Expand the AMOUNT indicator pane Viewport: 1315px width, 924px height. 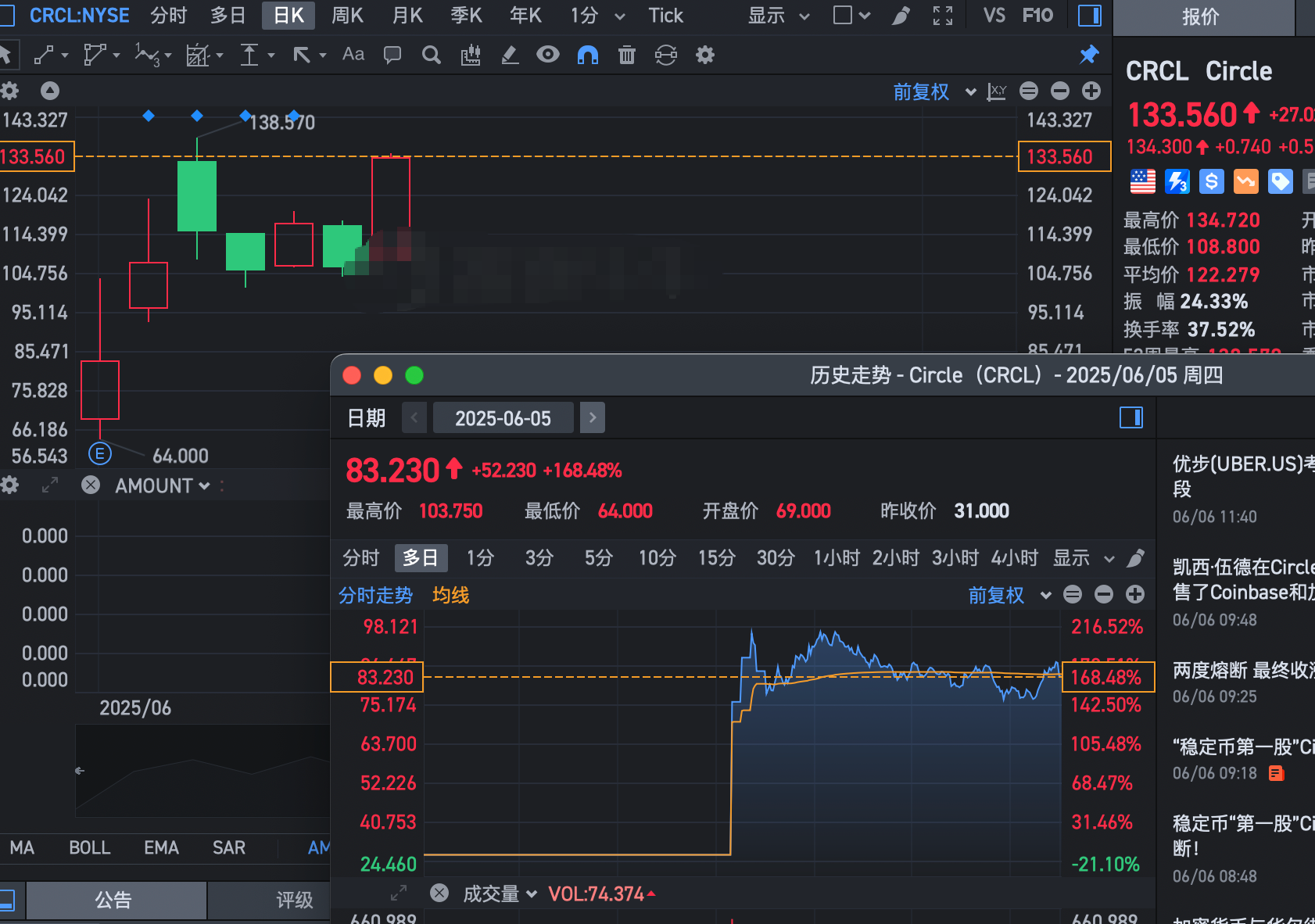(50, 485)
